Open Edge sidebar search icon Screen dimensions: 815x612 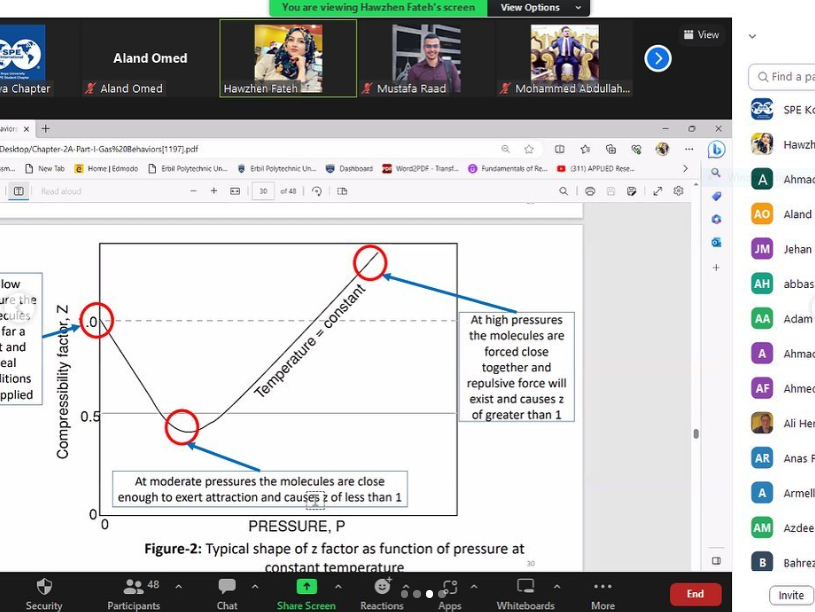coord(716,173)
